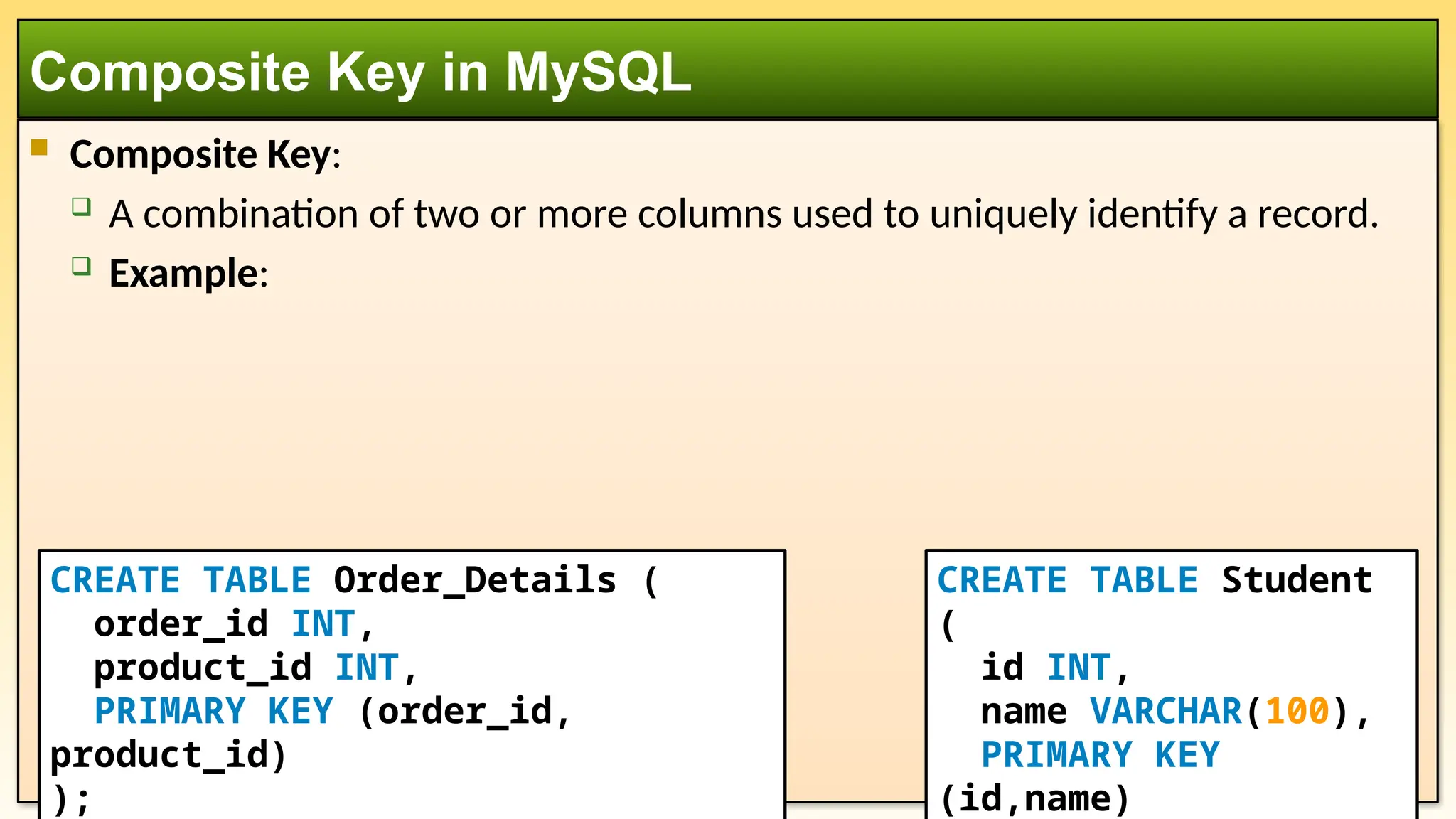Select the 'Composite Key:' bullet heading
The height and width of the screenshot is (819, 1456).
205,154
